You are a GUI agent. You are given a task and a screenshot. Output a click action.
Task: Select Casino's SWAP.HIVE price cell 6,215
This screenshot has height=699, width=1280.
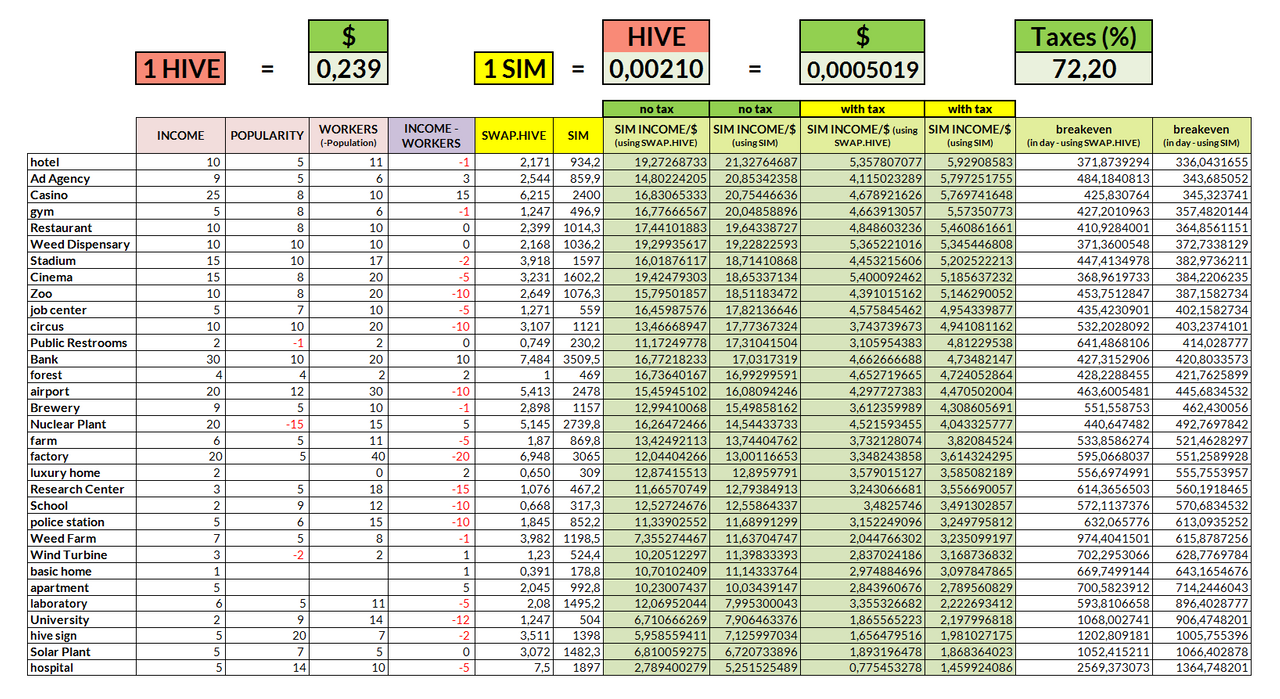pyautogui.click(x=514, y=195)
